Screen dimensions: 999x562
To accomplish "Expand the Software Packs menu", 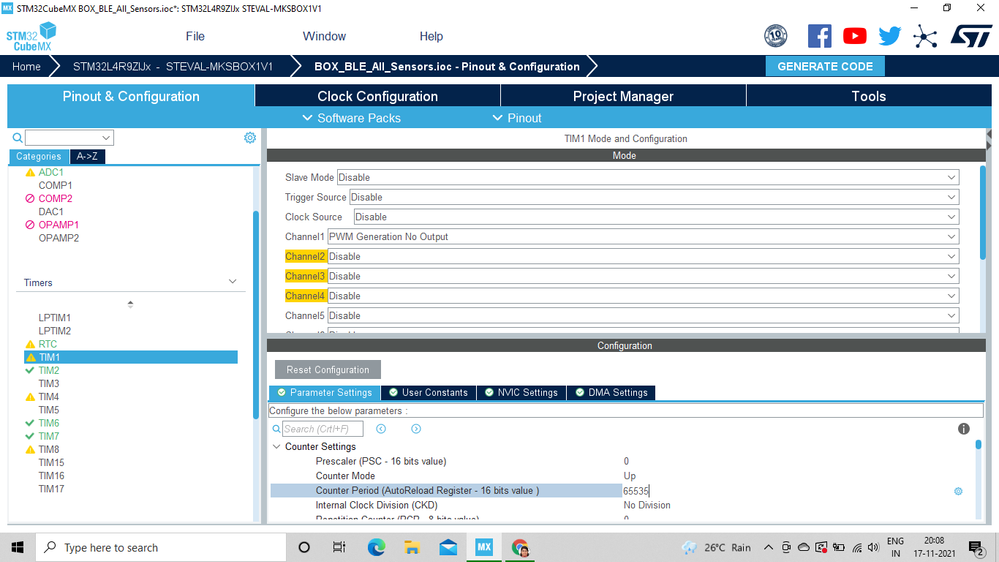I will pos(352,118).
